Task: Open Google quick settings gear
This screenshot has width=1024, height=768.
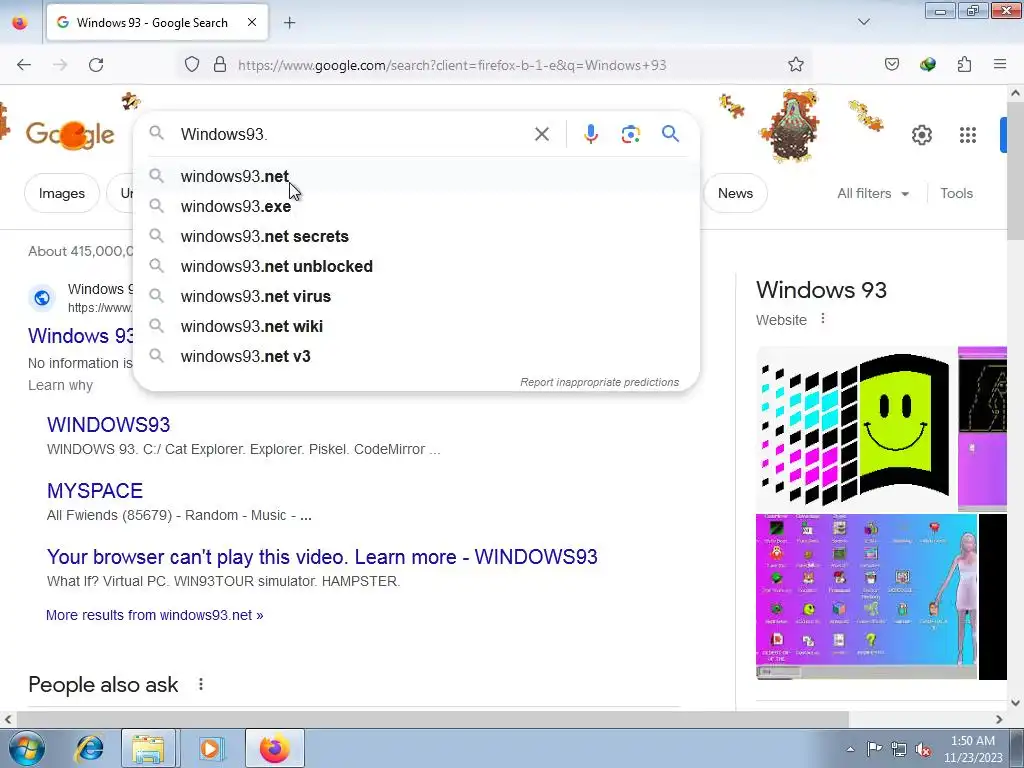Action: pos(921,135)
